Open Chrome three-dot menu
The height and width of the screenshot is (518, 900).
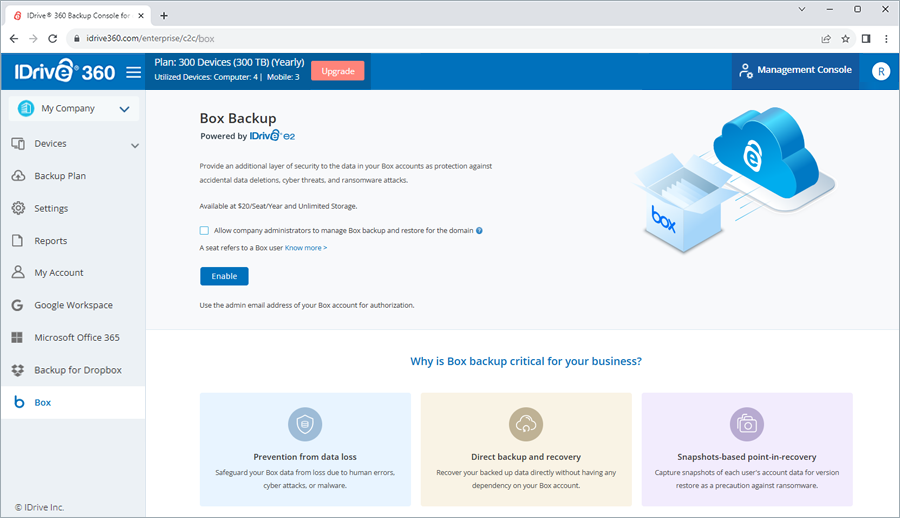click(887, 38)
